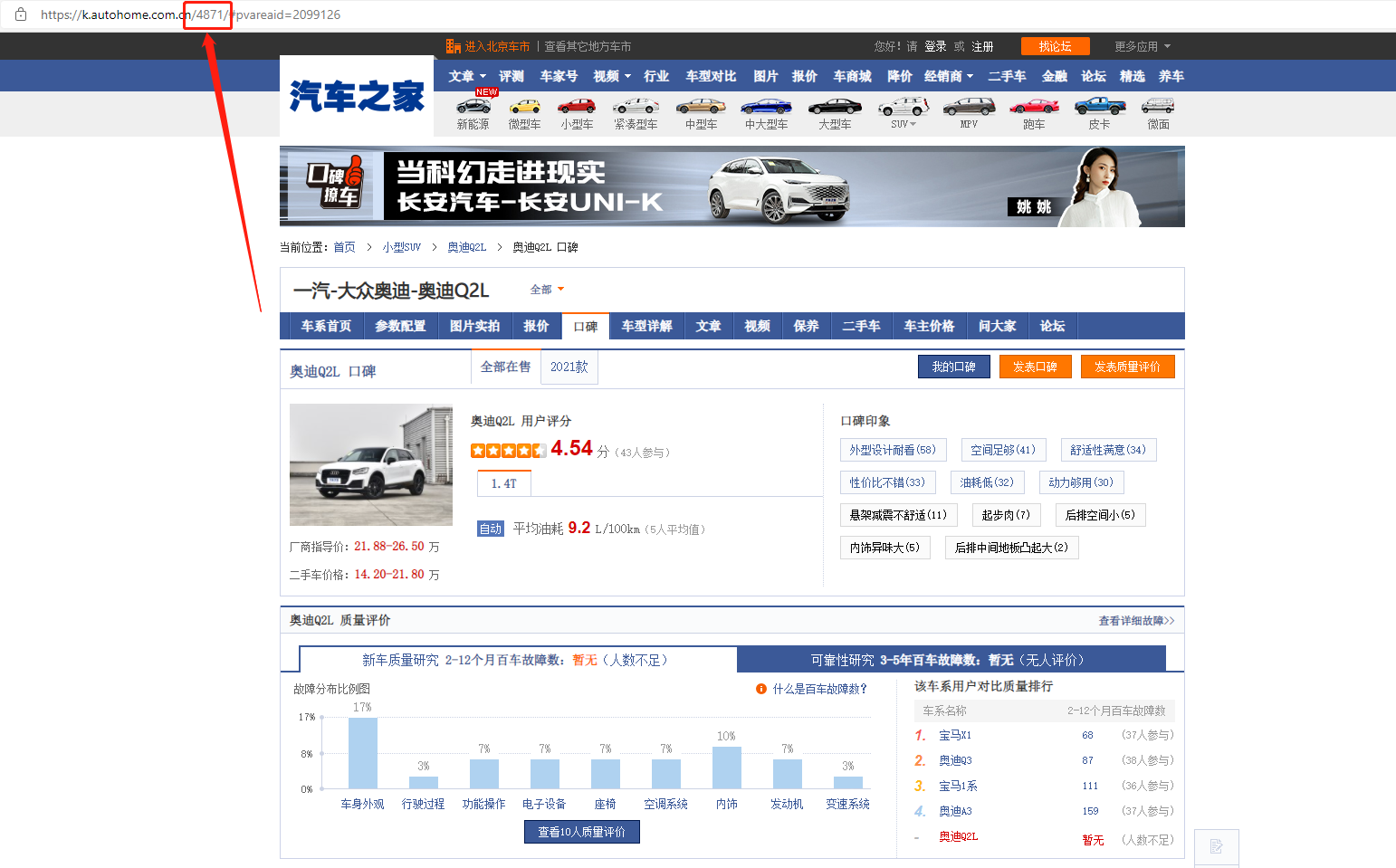This screenshot has height=868, width=1396.
Task: Click 查看其它地方车市 link
Action: [588, 46]
